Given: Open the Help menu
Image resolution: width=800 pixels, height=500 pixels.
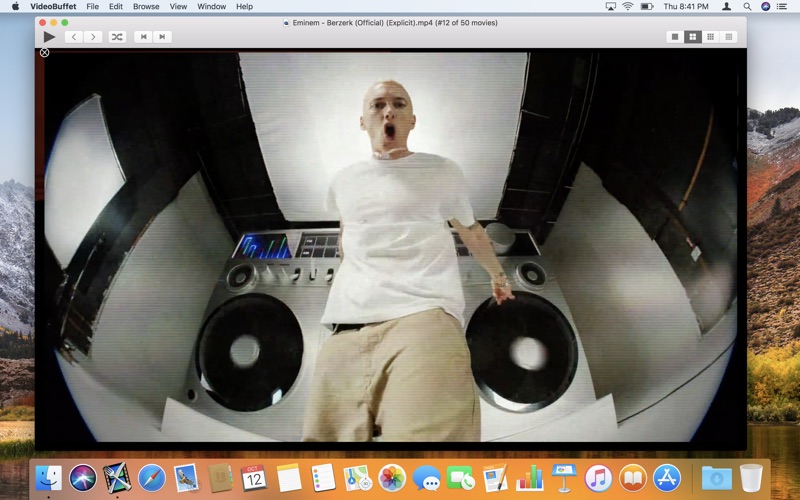Looking at the screenshot, I should click(x=244, y=7).
